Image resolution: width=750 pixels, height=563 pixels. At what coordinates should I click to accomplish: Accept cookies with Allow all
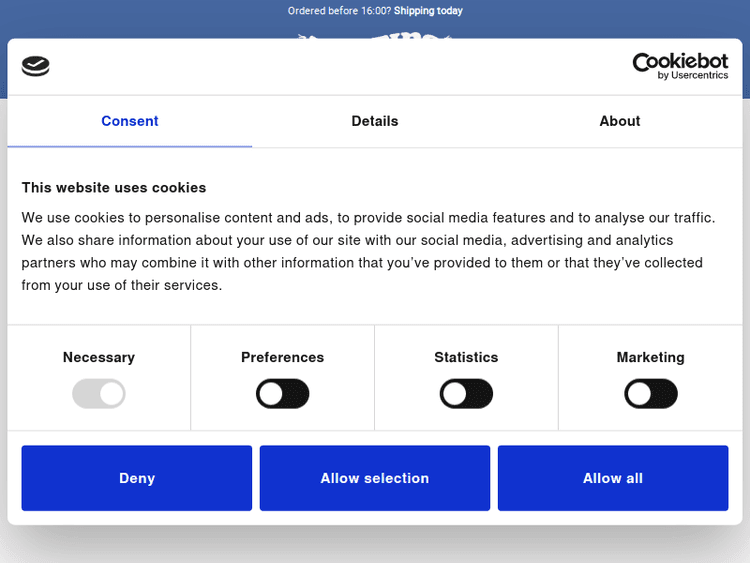point(613,478)
